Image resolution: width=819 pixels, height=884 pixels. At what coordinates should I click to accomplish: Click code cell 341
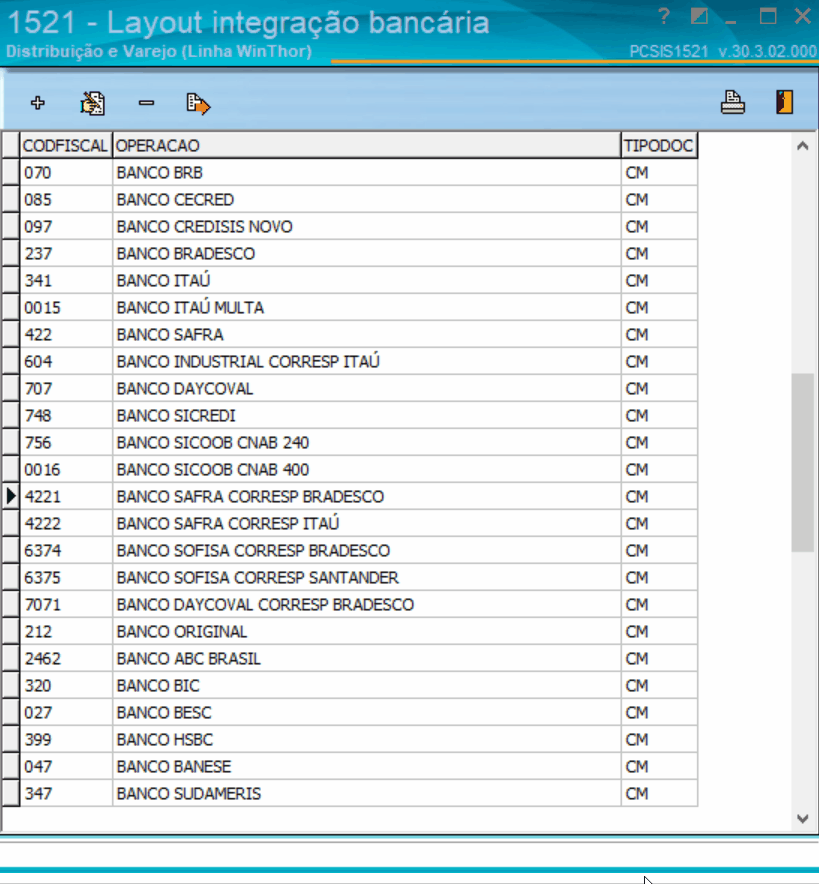click(66, 280)
